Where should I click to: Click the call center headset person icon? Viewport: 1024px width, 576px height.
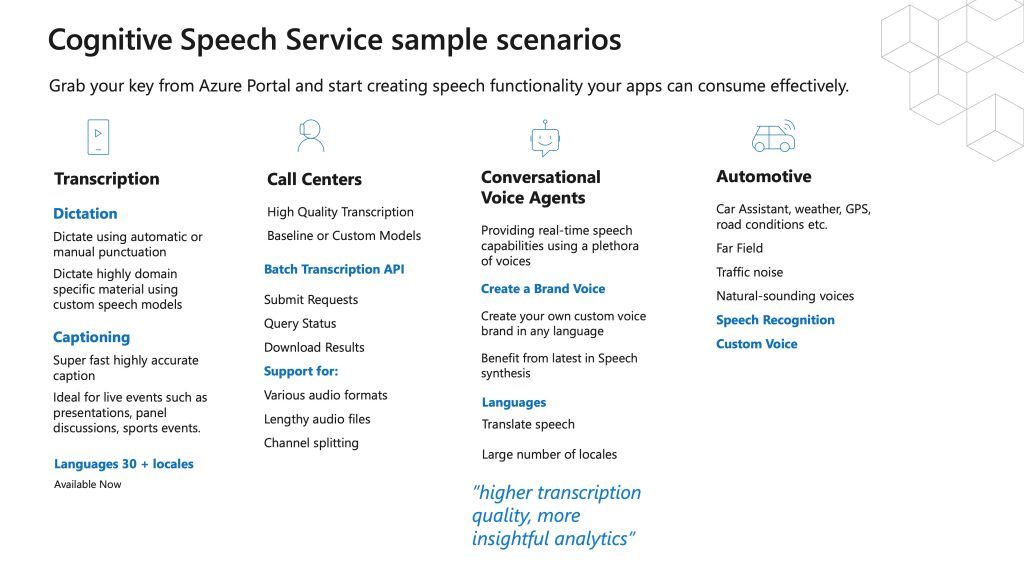(310, 136)
